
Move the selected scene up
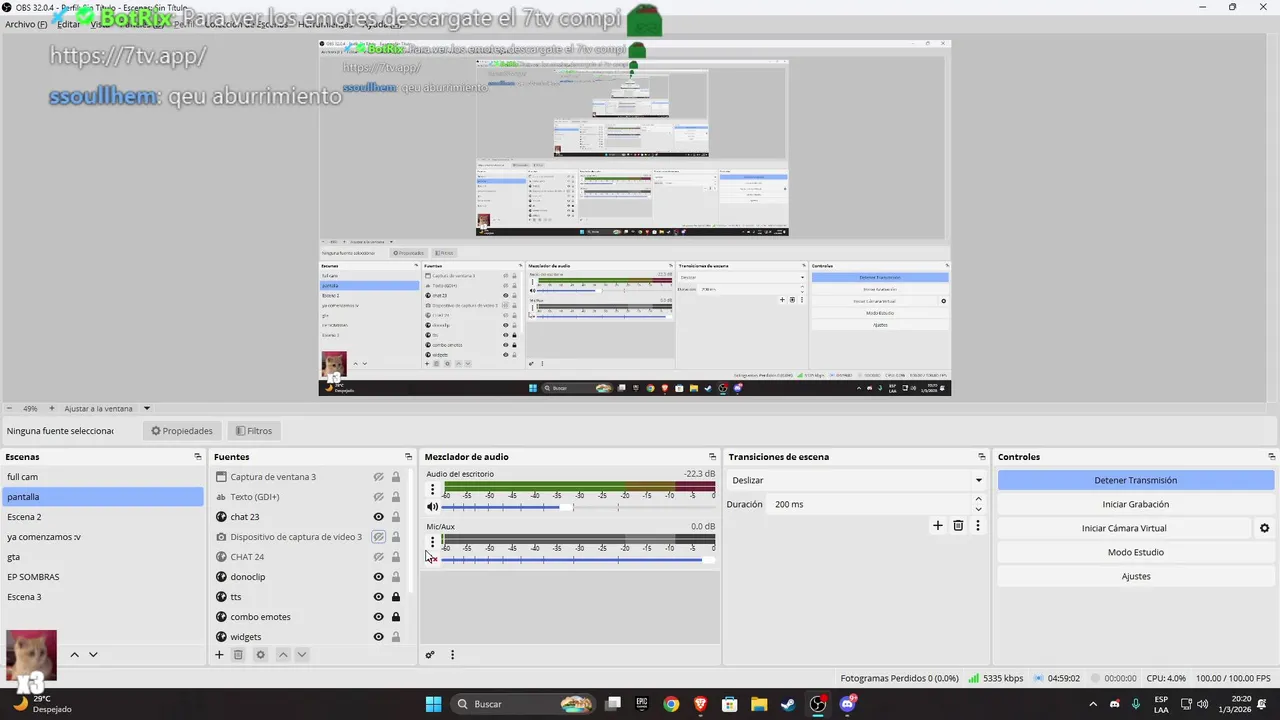tap(74, 655)
